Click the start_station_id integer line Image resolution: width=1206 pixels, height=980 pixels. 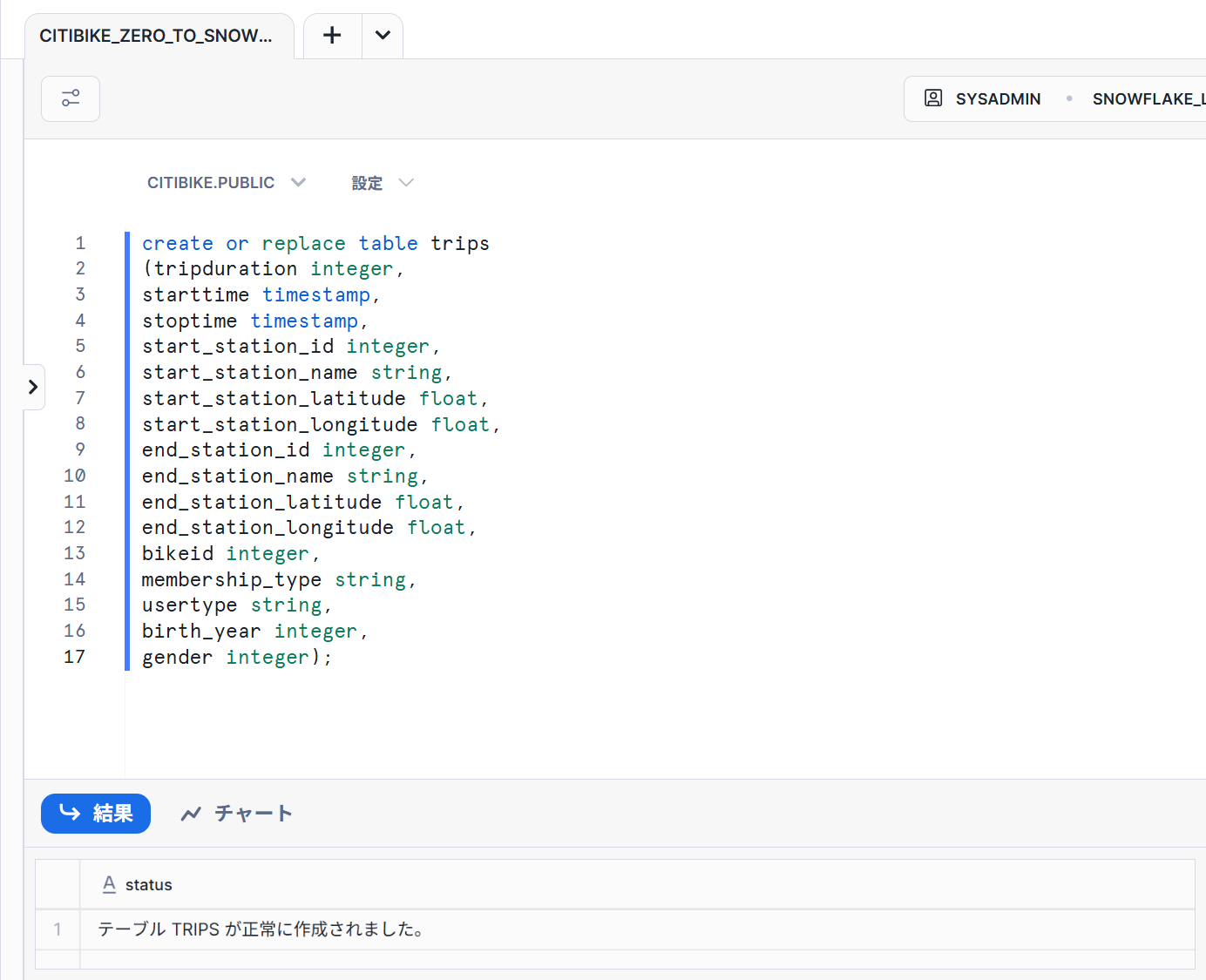click(x=291, y=347)
